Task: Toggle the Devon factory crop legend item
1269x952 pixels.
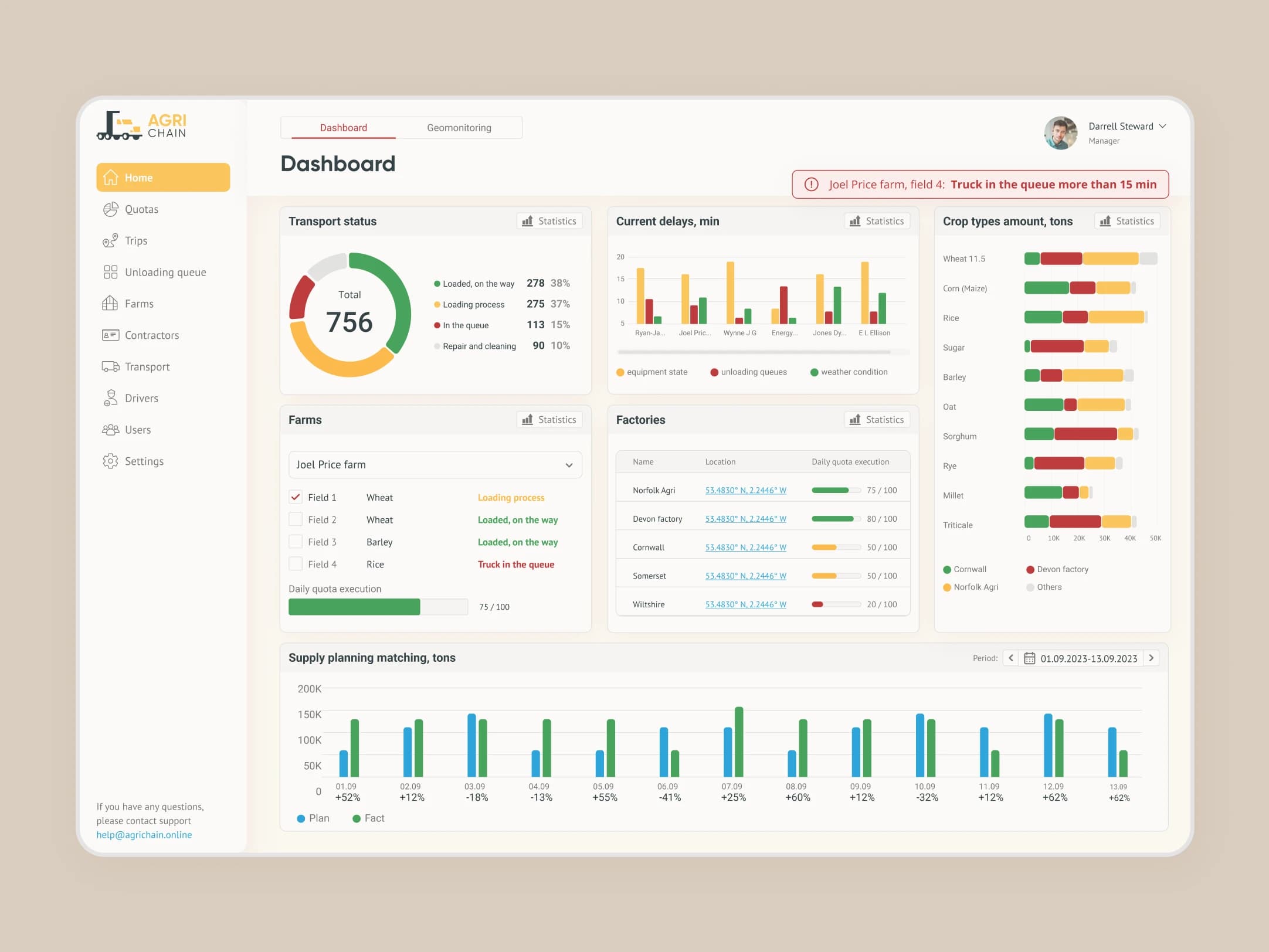Action: coord(1057,569)
